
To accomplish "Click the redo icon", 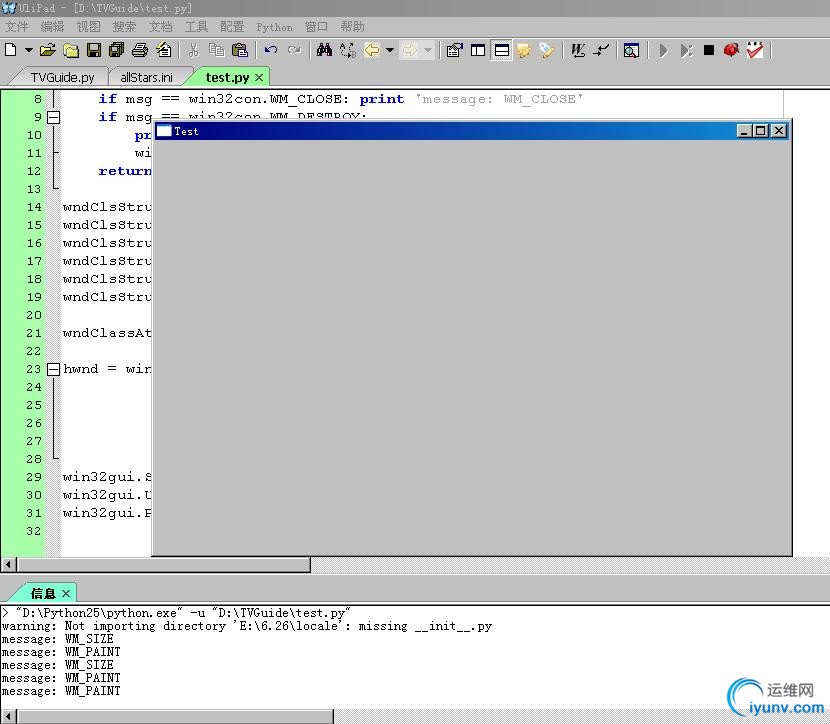I will [x=294, y=50].
